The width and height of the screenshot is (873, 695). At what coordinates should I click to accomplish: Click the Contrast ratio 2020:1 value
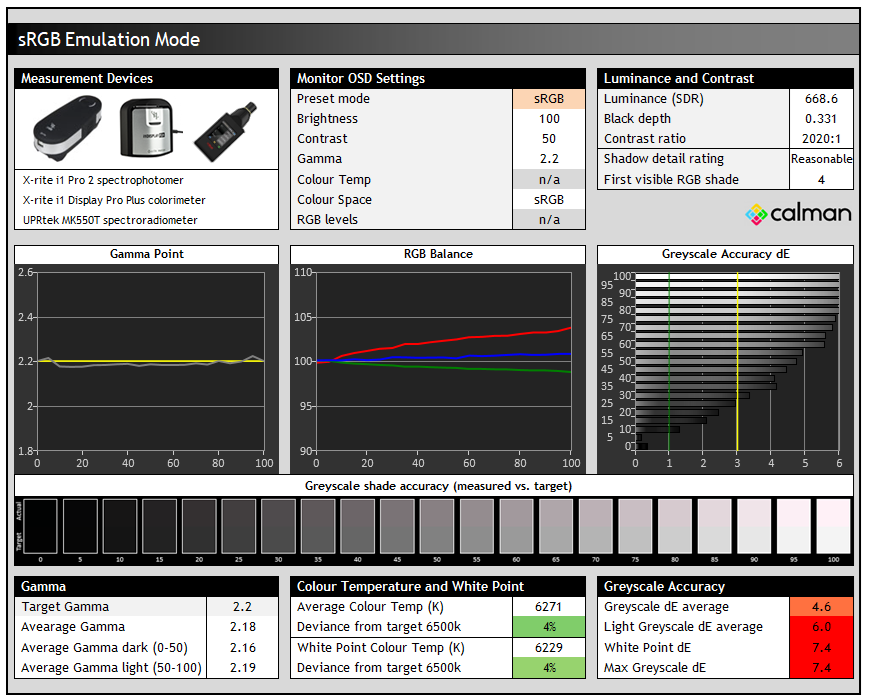(821, 139)
